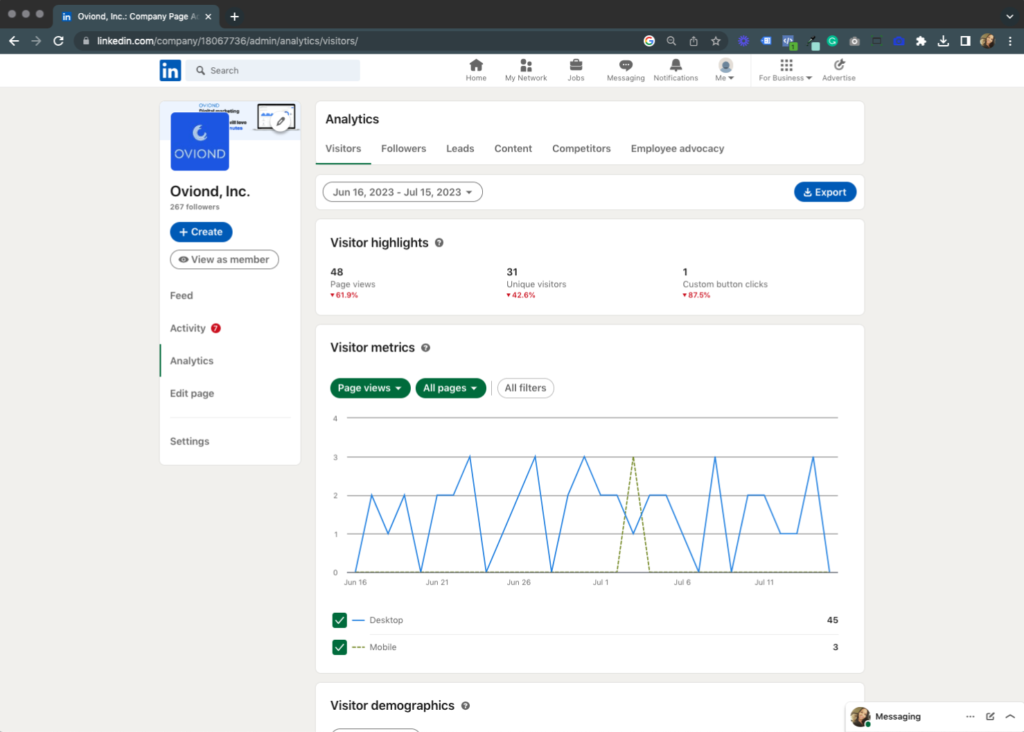Compose new message in messaging overlay
The image size is (1024, 732).
[x=990, y=716]
